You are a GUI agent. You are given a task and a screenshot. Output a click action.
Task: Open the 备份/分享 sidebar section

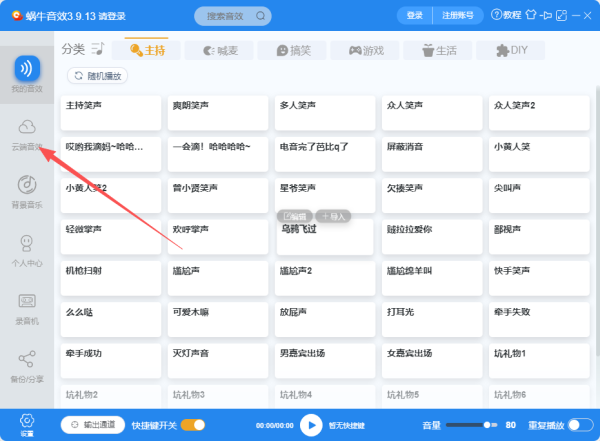pyautogui.click(x=27, y=367)
